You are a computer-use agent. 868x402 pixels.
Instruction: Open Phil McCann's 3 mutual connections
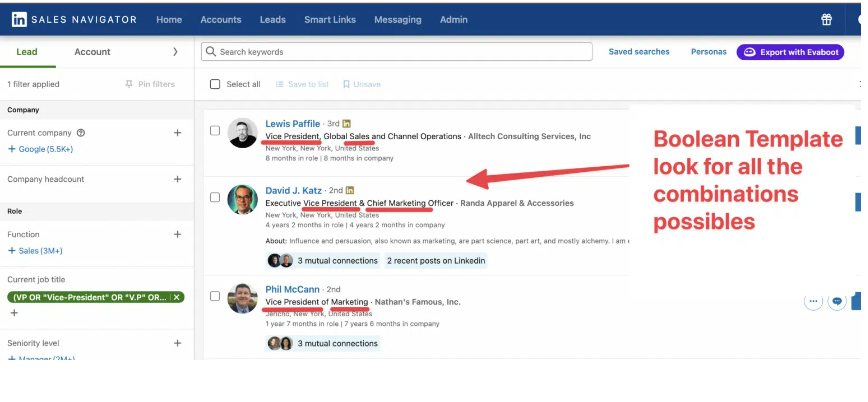[323, 343]
